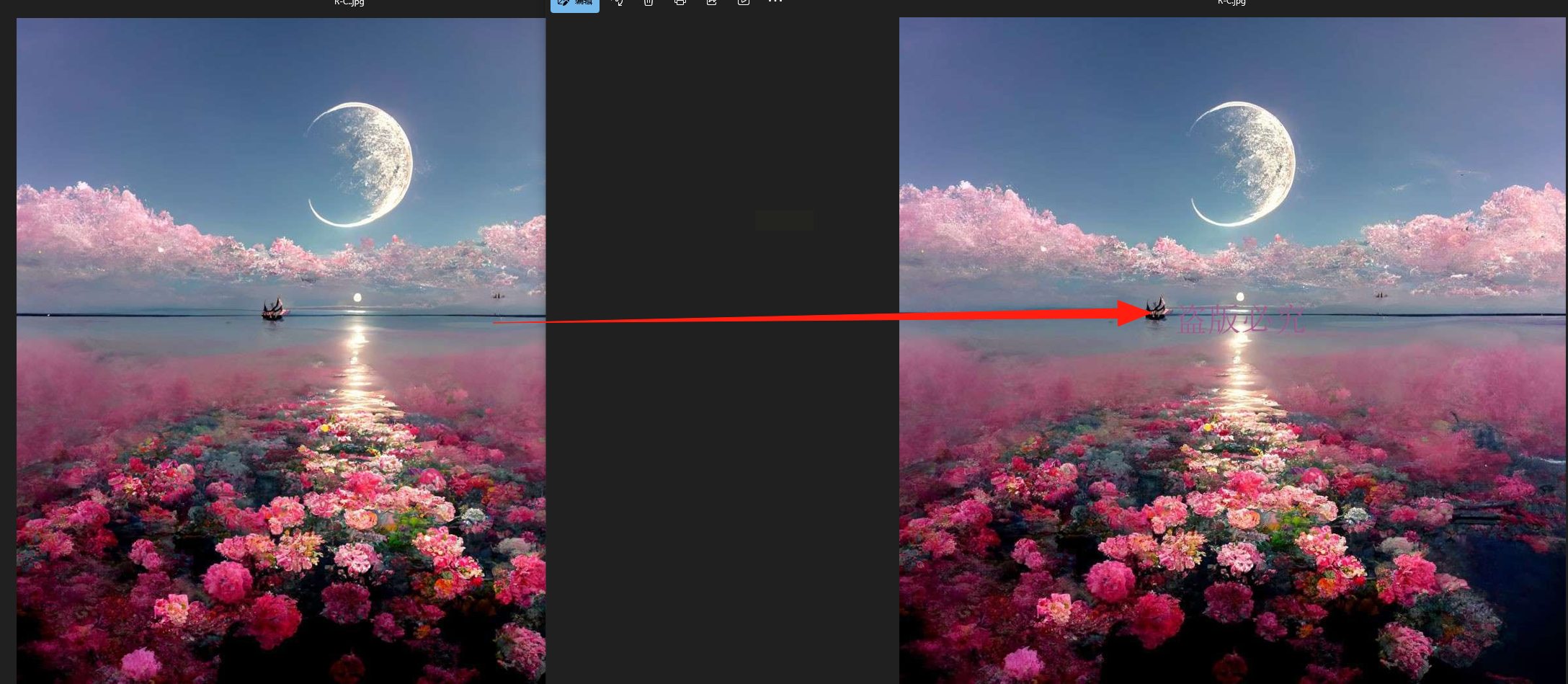This screenshot has width=1568, height=684.
Task: Select the right R-C.jpg window title
Action: point(1231,2)
